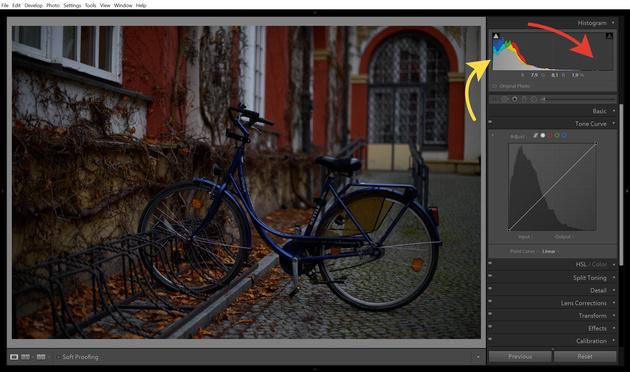Select the Radial Filter tool
Viewport: 630px width, 372px height.
pos(534,99)
